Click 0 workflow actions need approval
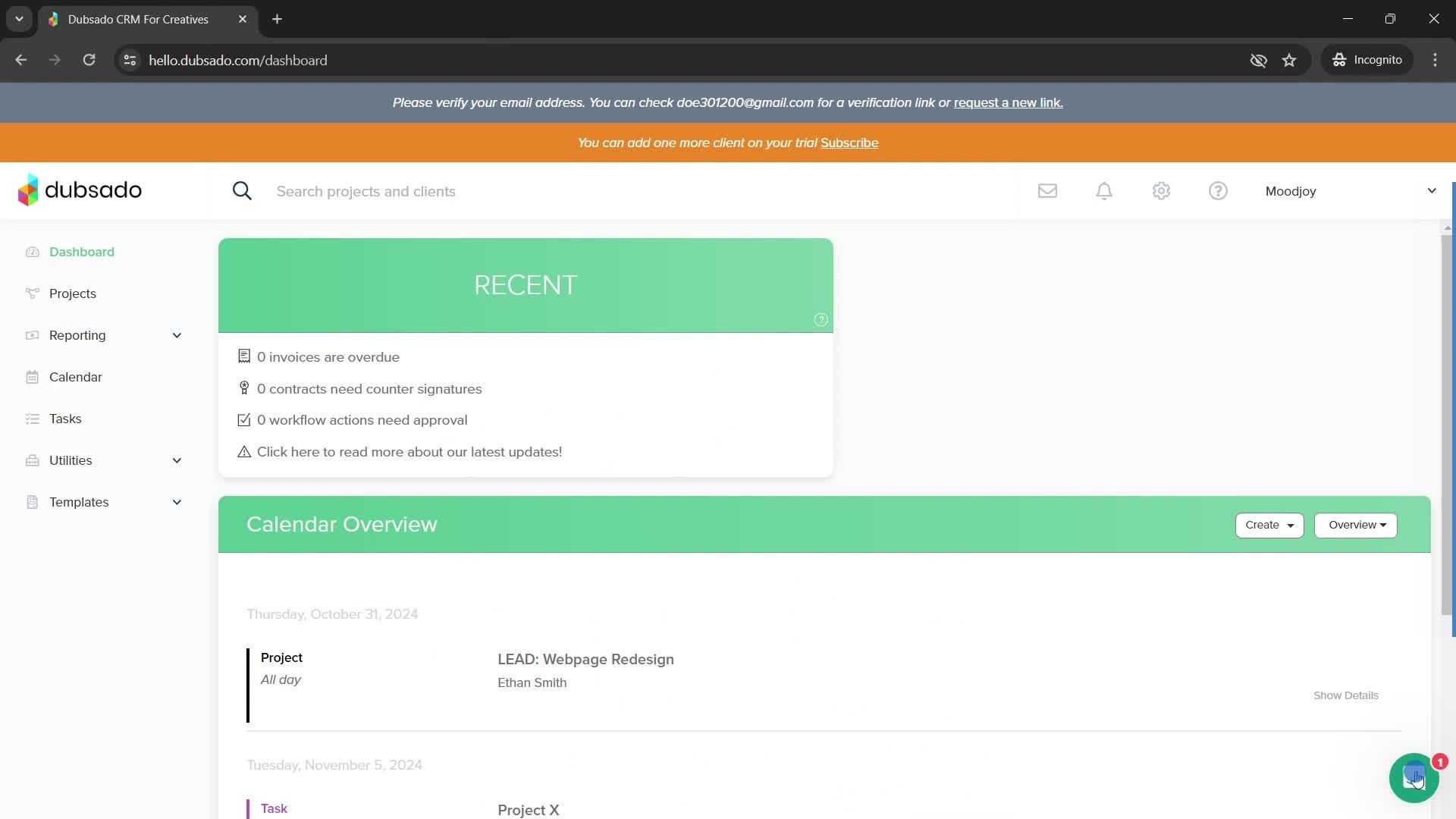The image size is (1456, 819). point(362,420)
